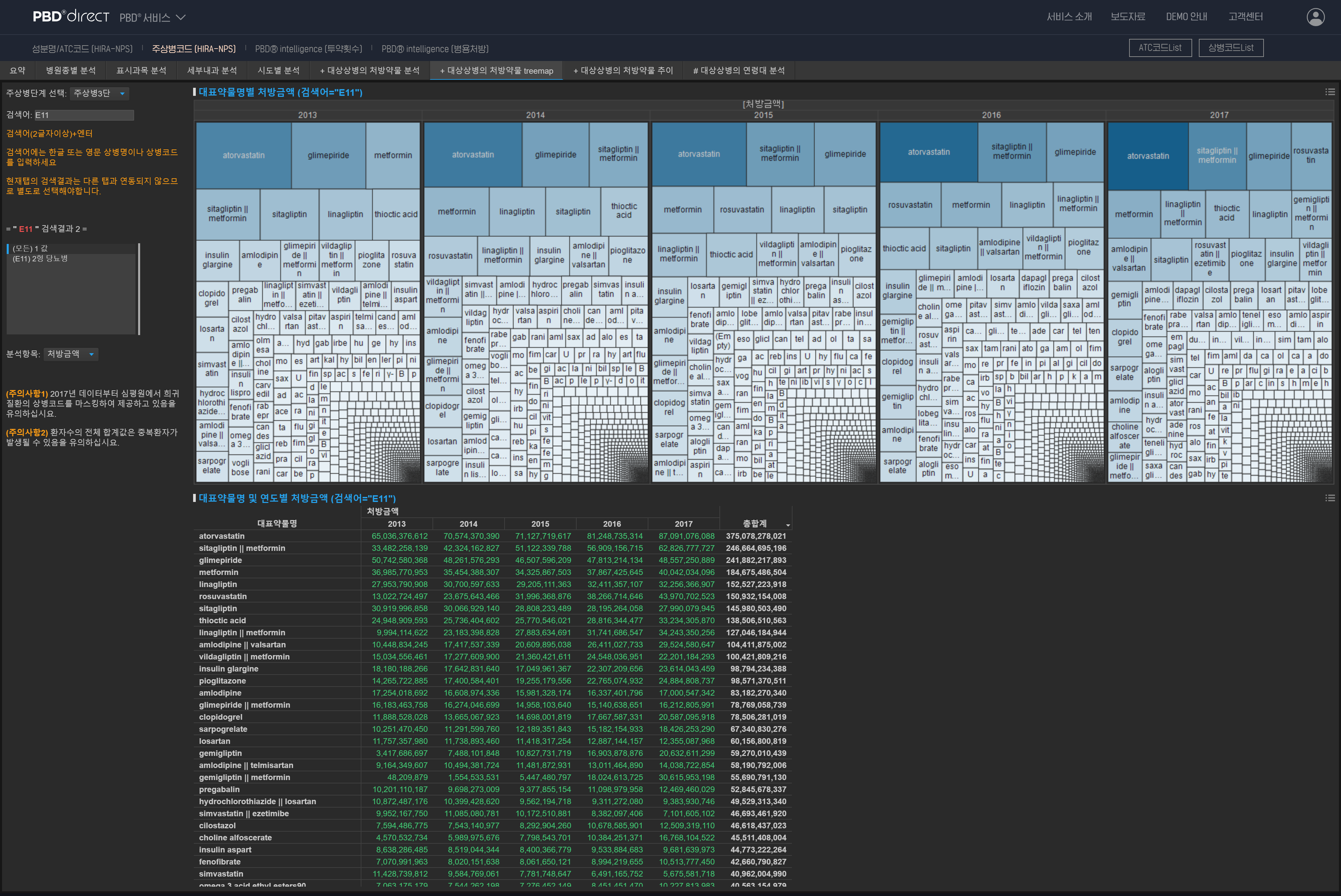
Task: Click linagliptin 2017 value 32,256,366,907
Action: (x=687, y=585)
